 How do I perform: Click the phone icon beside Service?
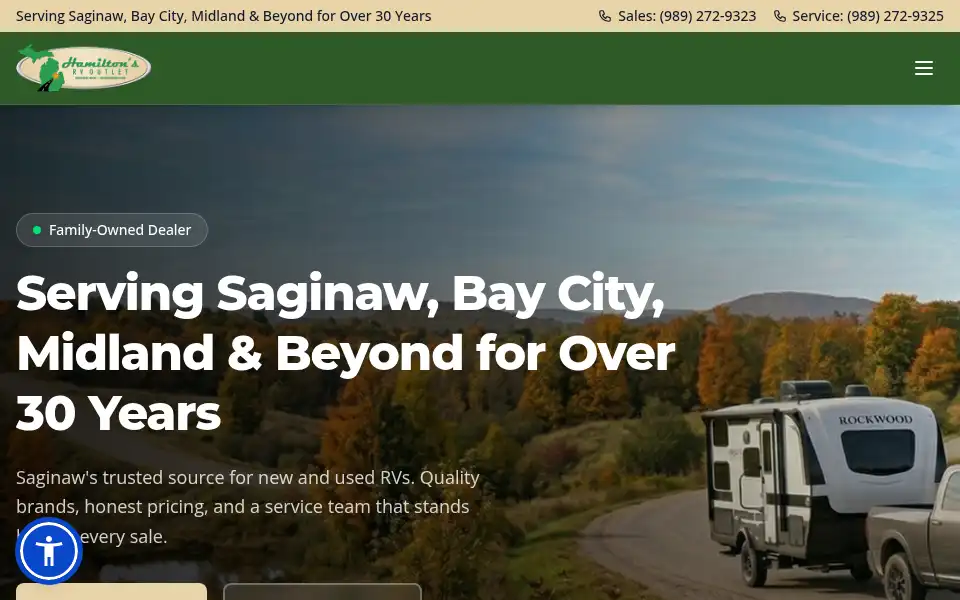(779, 16)
